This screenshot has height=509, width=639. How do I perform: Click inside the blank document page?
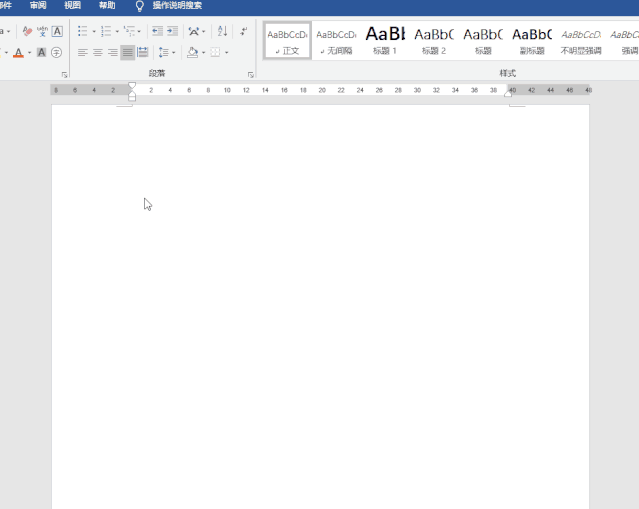[x=320, y=306]
